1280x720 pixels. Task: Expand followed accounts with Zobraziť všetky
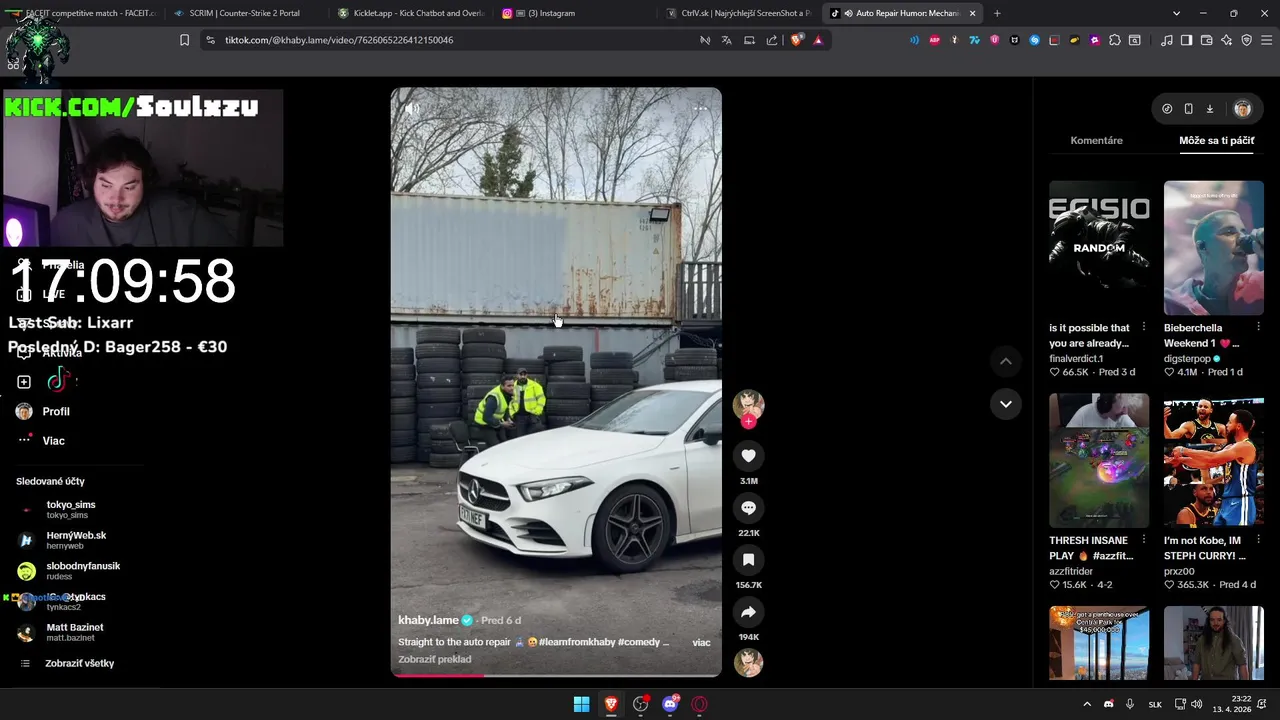[x=79, y=663]
